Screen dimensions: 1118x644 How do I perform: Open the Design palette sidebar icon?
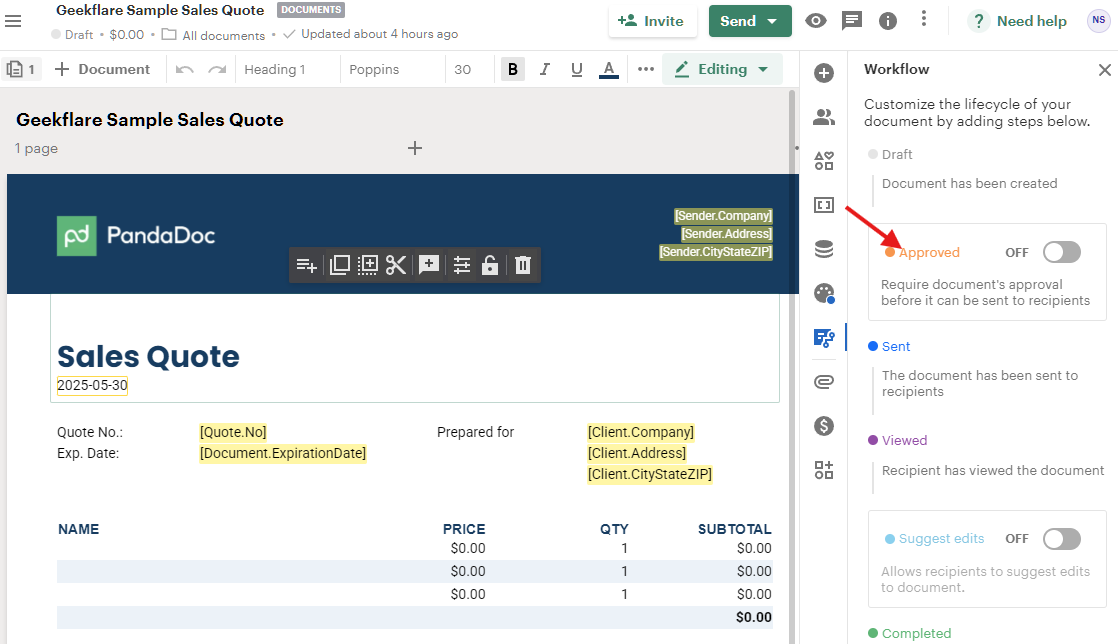pos(824,293)
